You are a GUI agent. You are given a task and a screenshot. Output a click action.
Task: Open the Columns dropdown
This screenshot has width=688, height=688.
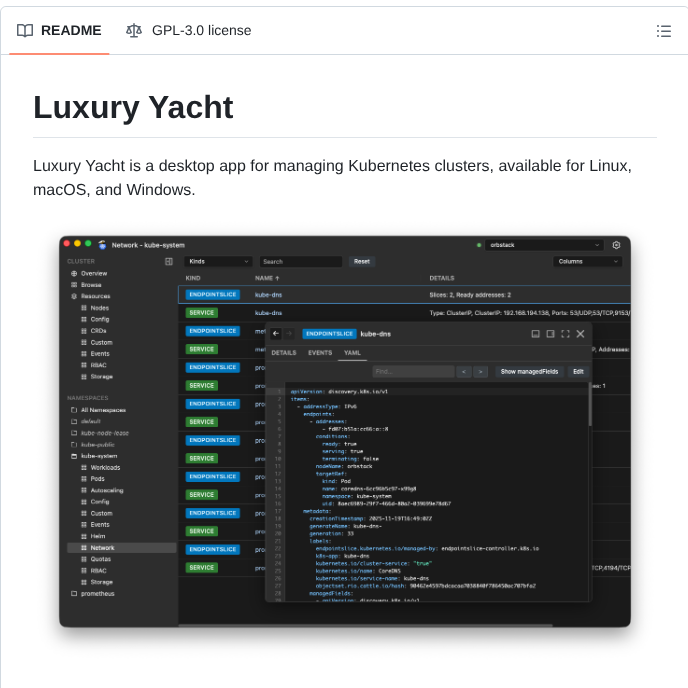click(587, 262)
